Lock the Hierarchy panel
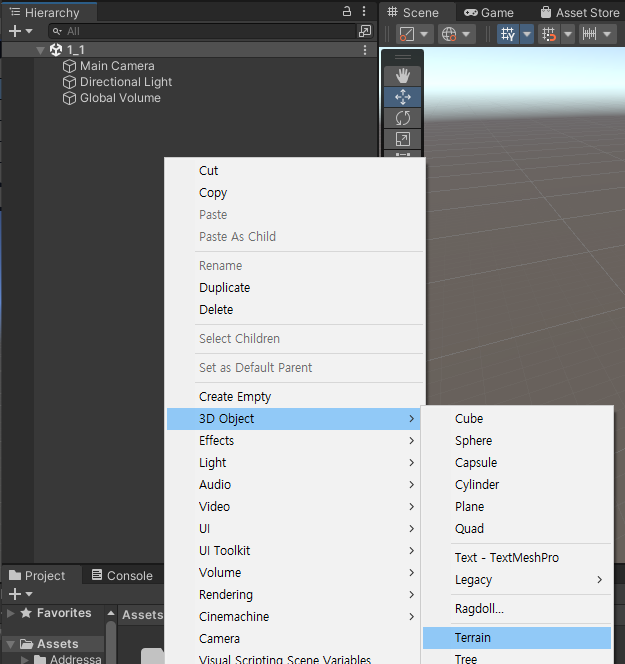The image size is (625, 664). (347, 11)
